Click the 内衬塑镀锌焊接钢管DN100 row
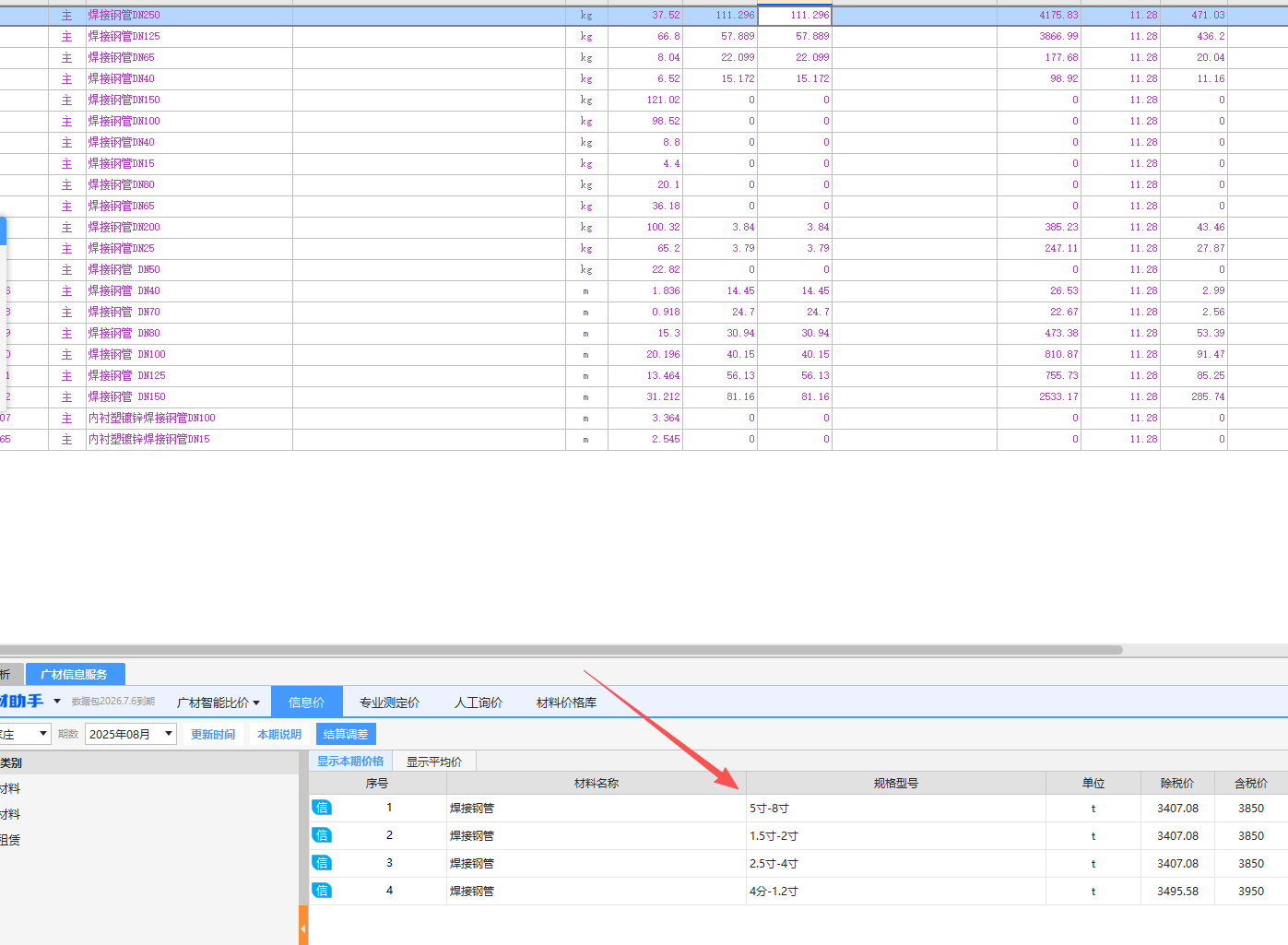Viewport: 1288px width, 945px height. [x=152, y=419]
